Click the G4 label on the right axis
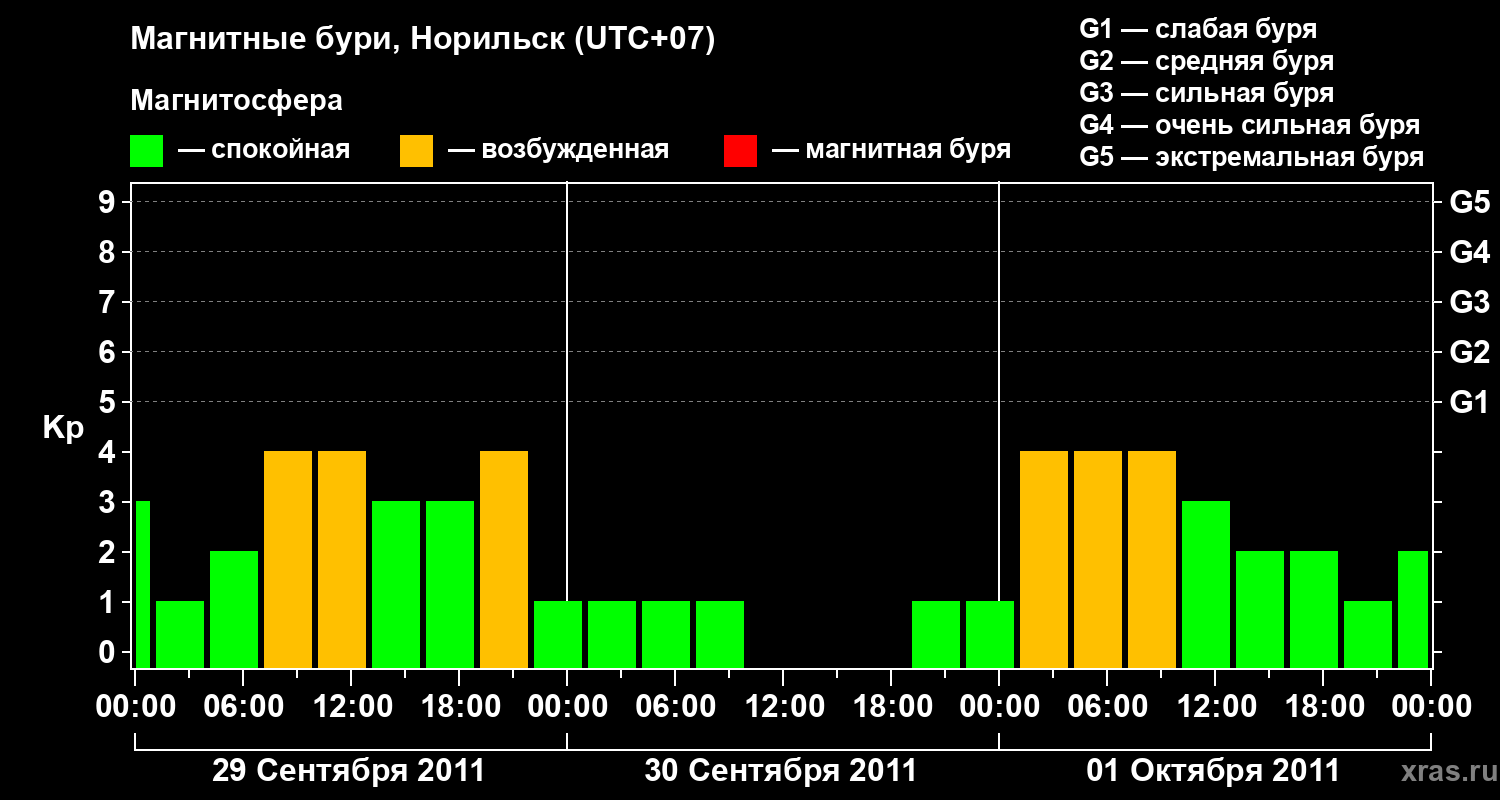This screenshot has height=800, width=1500. click(x=1469, y=252)
